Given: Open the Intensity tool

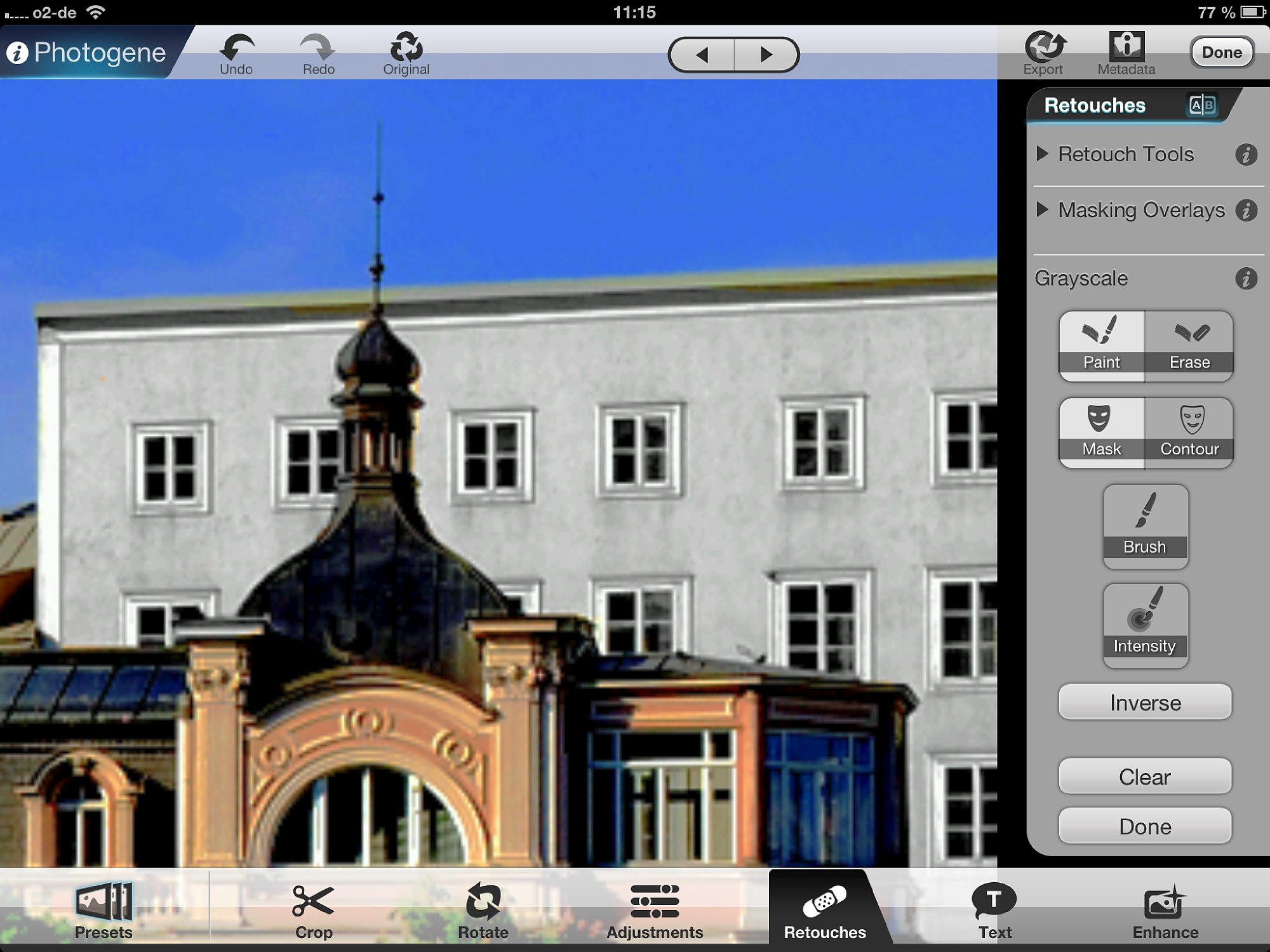Looking at the screenshot, I should click(x=1145, y=625).
